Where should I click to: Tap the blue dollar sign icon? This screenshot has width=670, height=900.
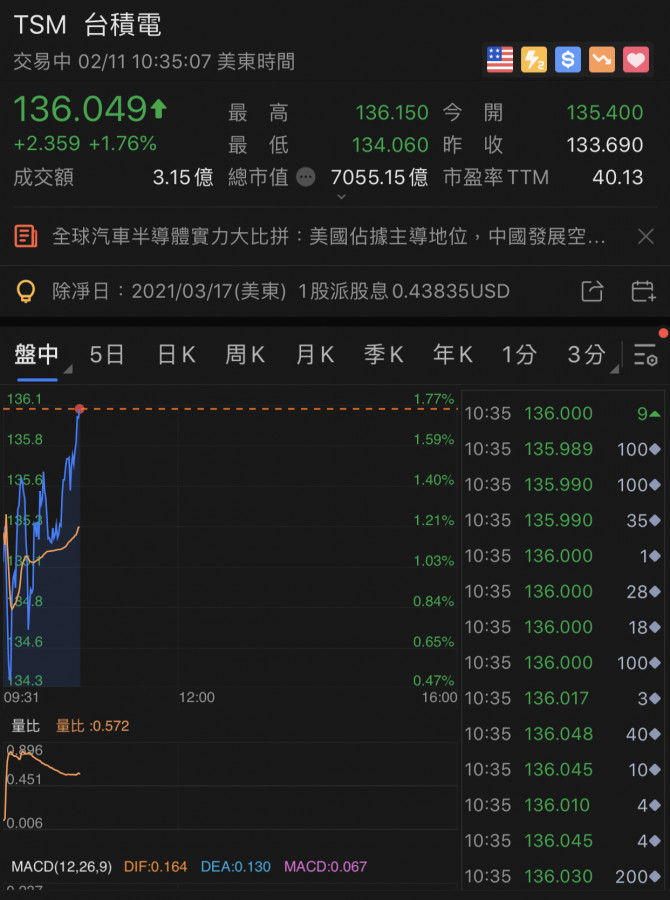point(568,60)
